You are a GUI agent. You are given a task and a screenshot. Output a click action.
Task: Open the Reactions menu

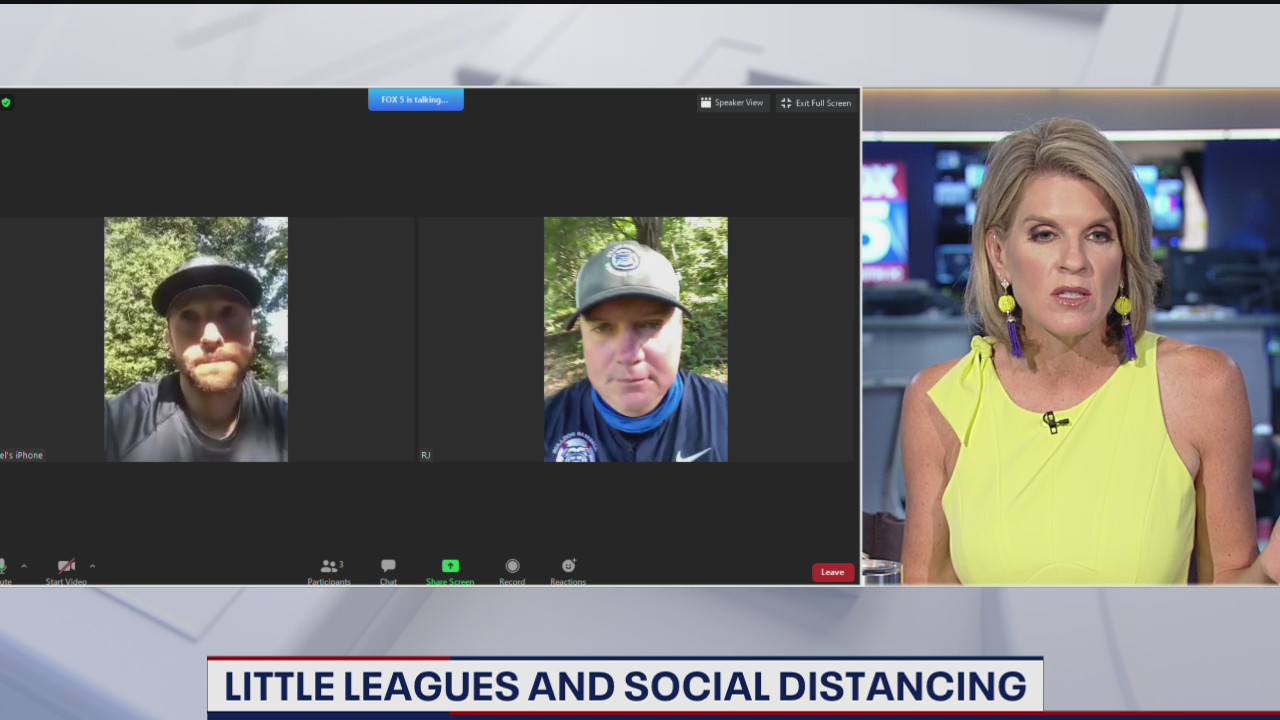coord(568,567)
